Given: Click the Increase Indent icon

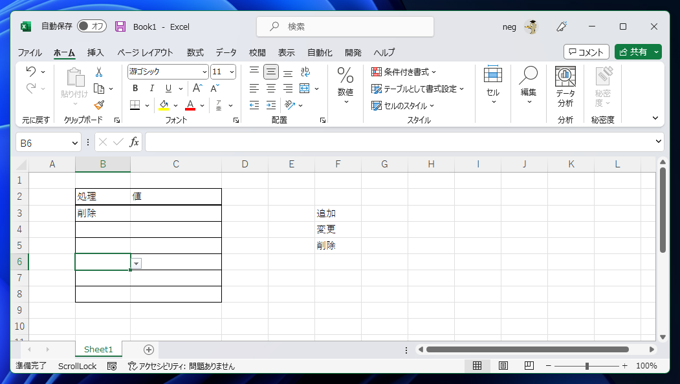Looking at the screenshot, I should click(271, 105).
